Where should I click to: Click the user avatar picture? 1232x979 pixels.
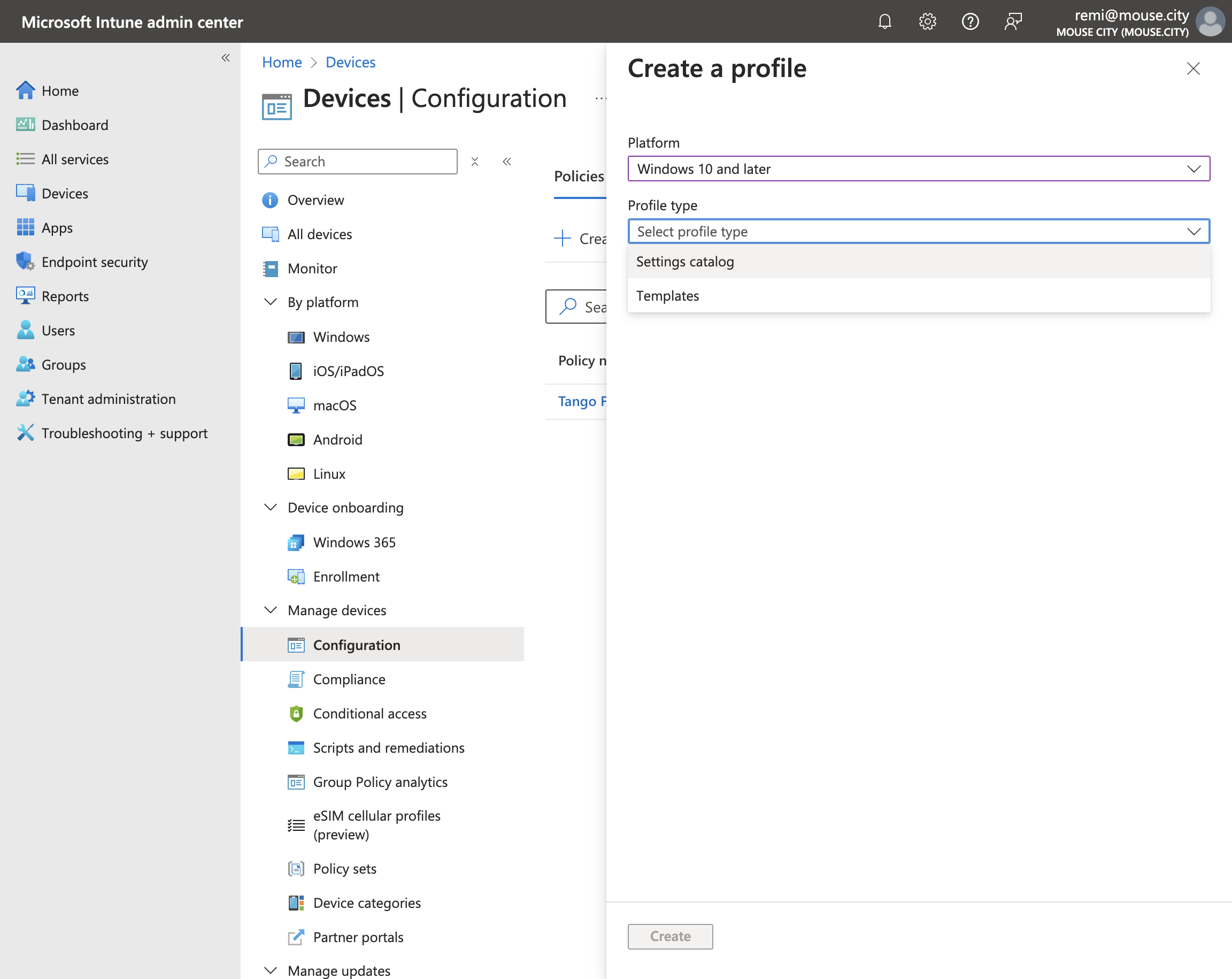tap(1210, 22)
